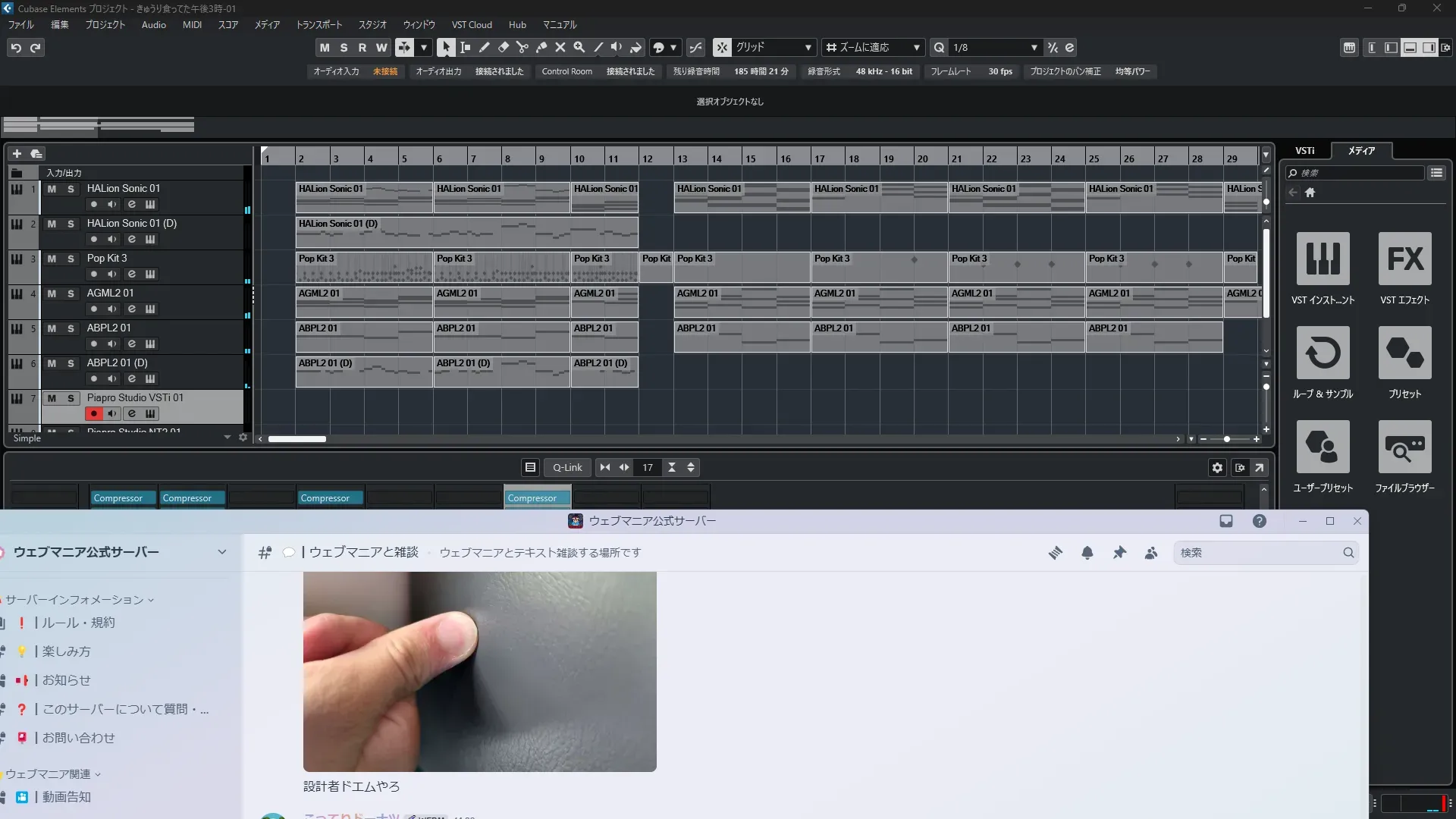Open the VST エフェクト FX tile
The image size is (1456, 819).
coord(1404,259)
